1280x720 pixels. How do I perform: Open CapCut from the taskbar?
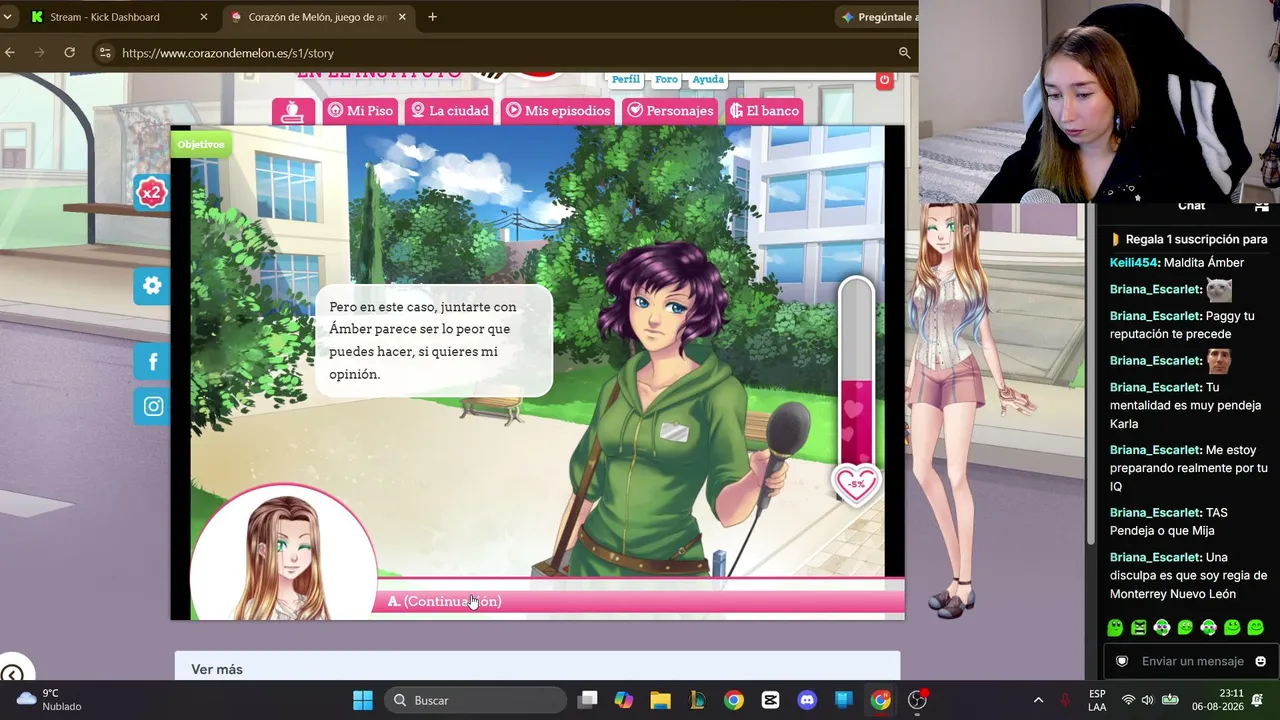point(770,700)
